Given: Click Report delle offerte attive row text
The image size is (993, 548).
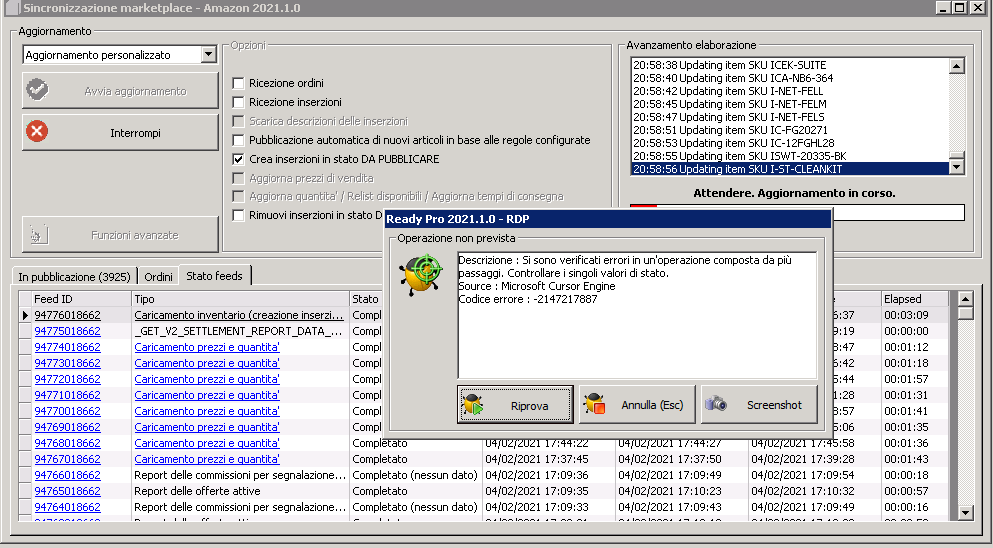Looking at the screenshot, I should pos(197,491).
